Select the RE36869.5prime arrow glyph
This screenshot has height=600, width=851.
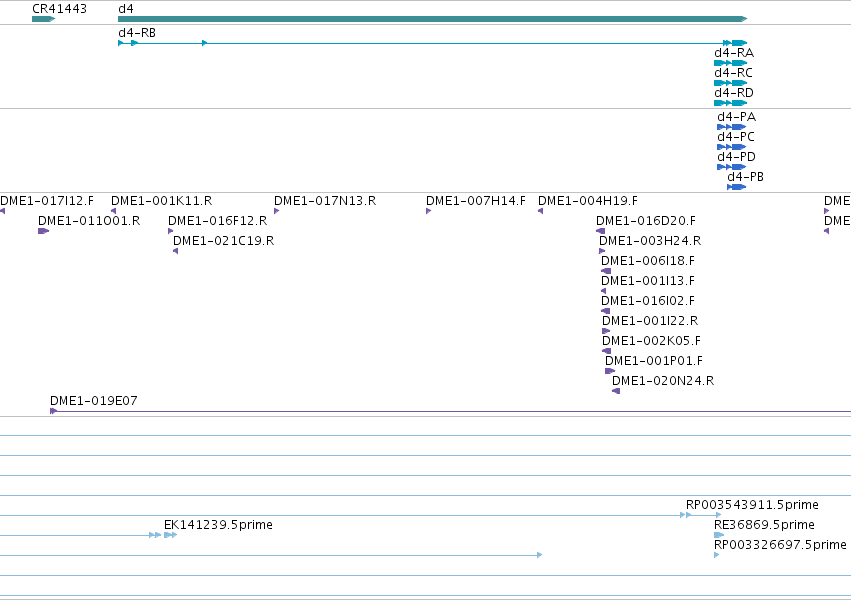[x=719, y=535]
